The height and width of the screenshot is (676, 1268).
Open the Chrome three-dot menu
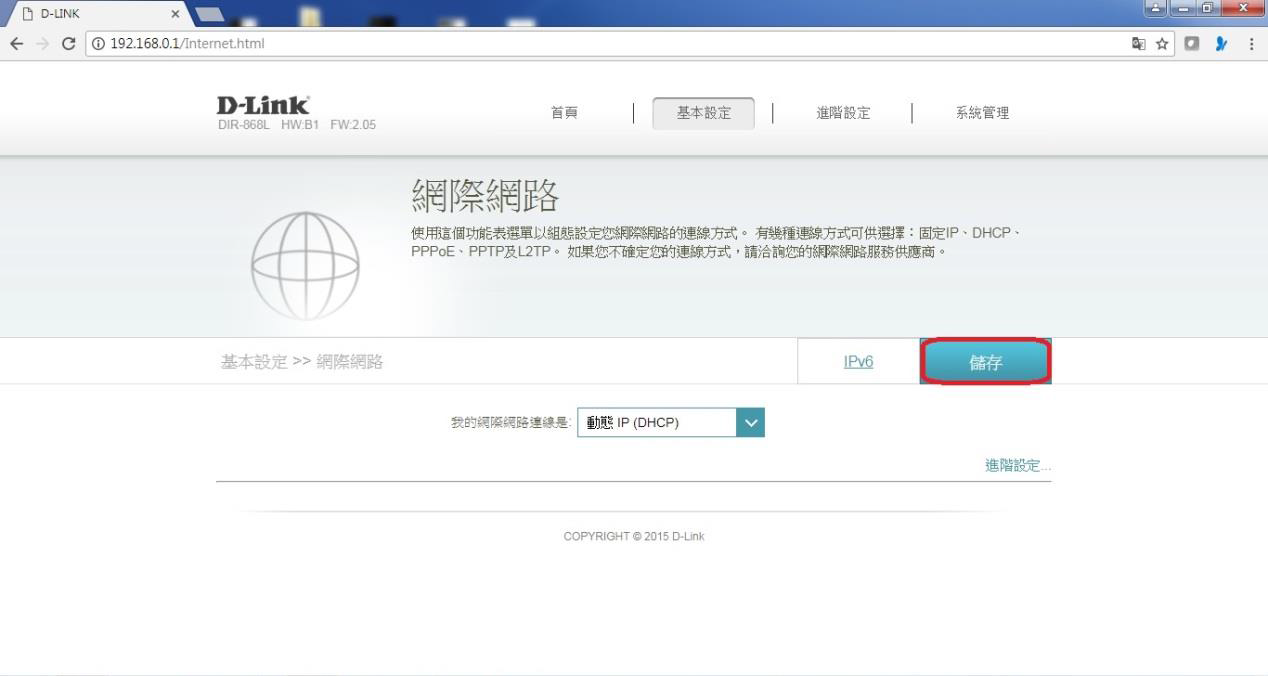[1251, 44]
